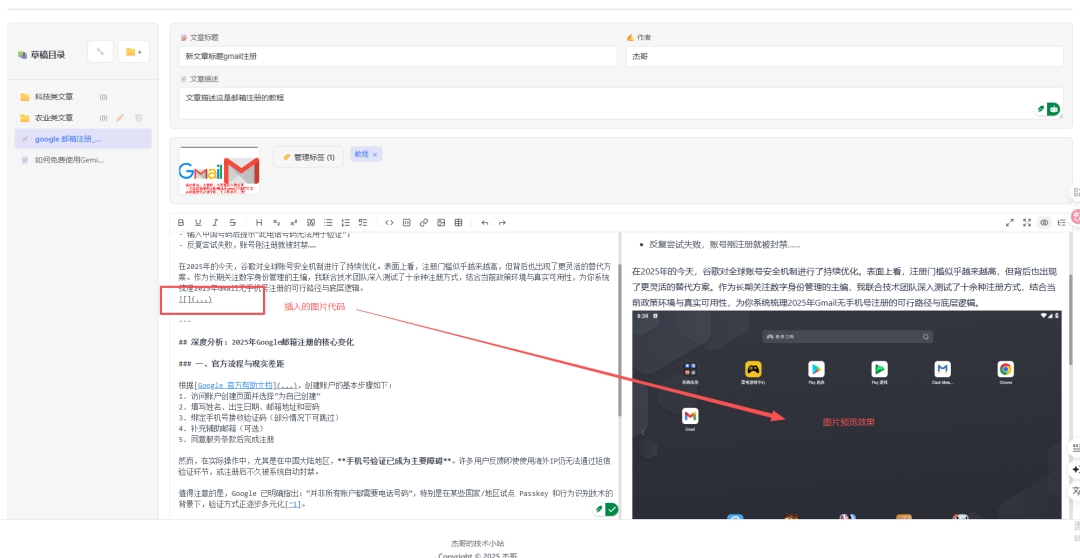Insert an ordered numbered list
This screenshot has height=558, width=1080.
point(346,223)
